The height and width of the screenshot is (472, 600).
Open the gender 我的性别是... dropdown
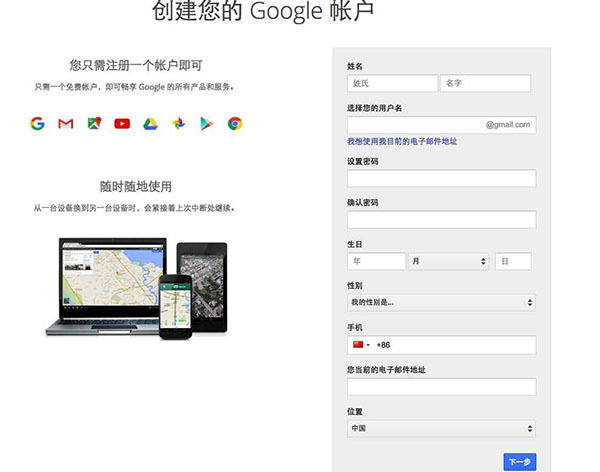click(442, 302)
